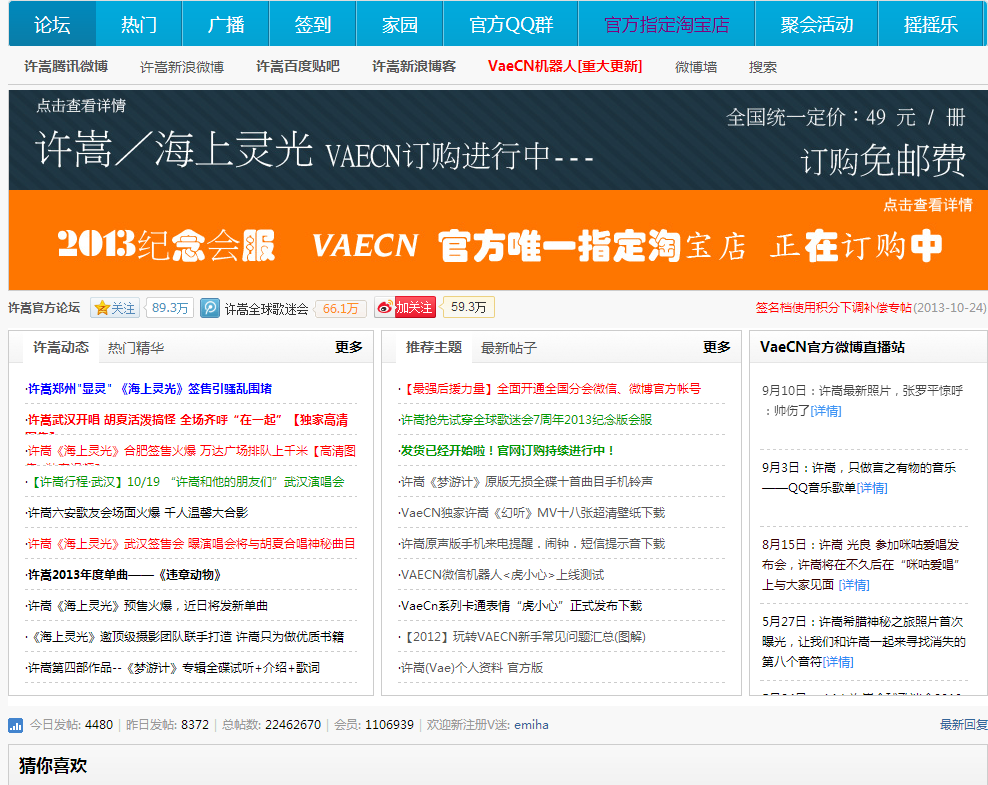Open the 官方QQ群 navigation tab
Viewport: 988px width, 785px height.
coord(511,24)
